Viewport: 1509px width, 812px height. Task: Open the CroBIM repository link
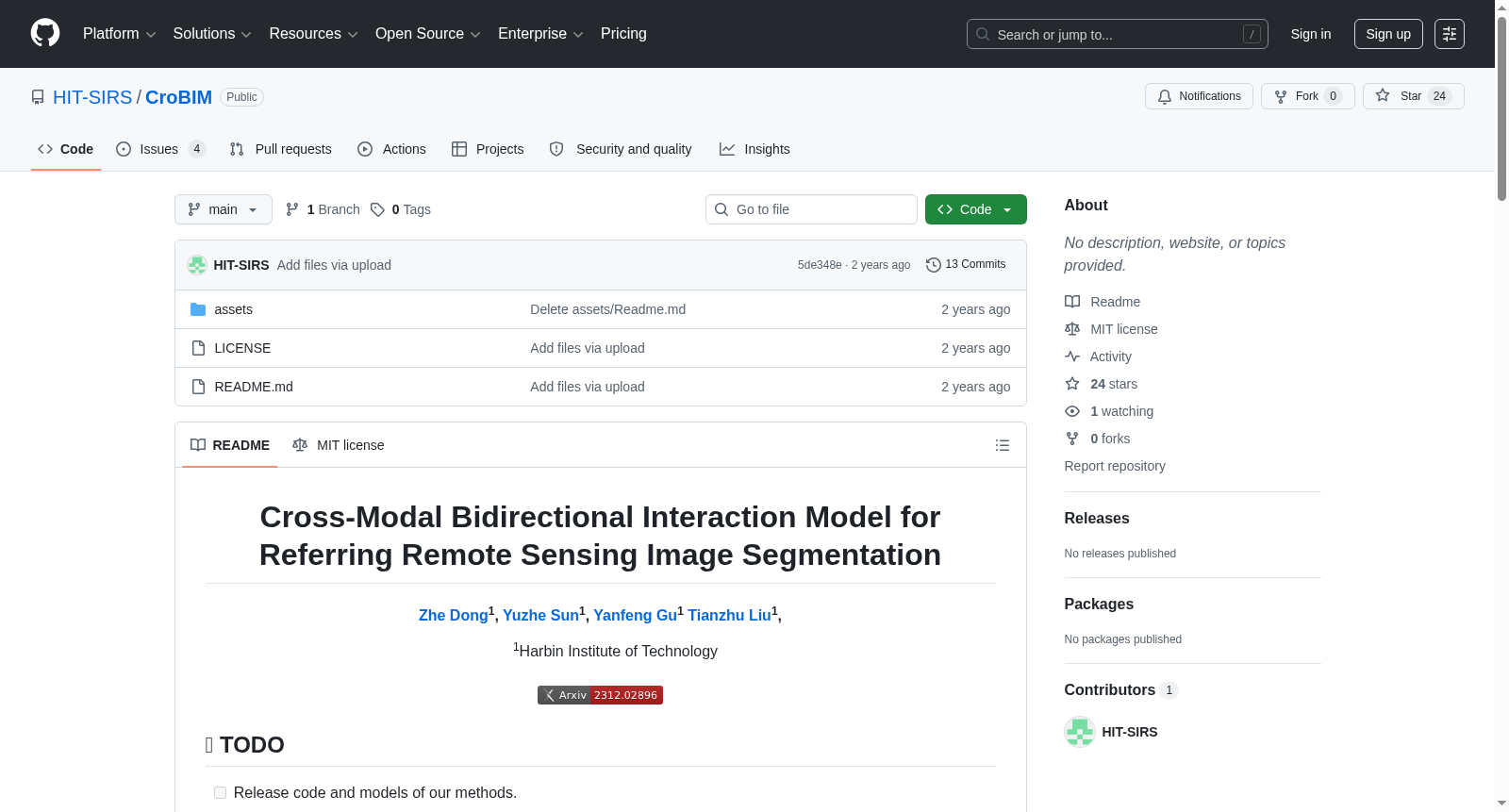pyautogui.click(x=178, y=97)
